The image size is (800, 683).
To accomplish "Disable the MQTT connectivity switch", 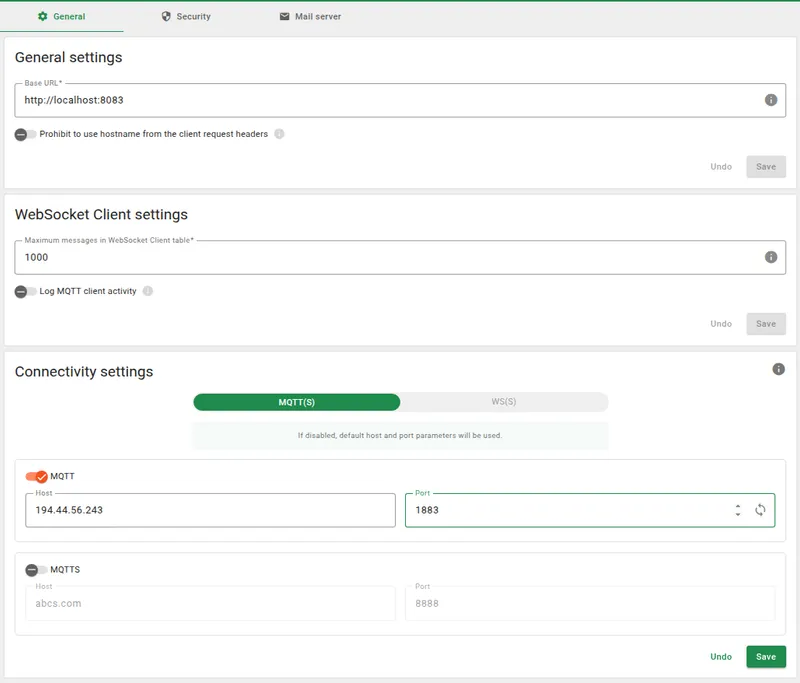I will 36,476.
